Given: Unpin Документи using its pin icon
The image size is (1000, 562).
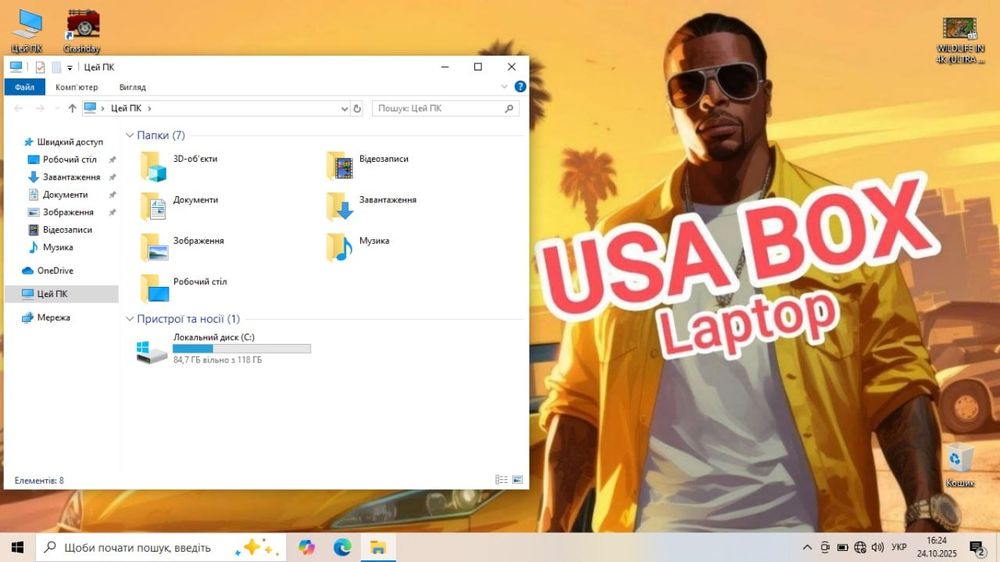Looking at the screenshot, I should pyautogui.click(x=112, y=195).
